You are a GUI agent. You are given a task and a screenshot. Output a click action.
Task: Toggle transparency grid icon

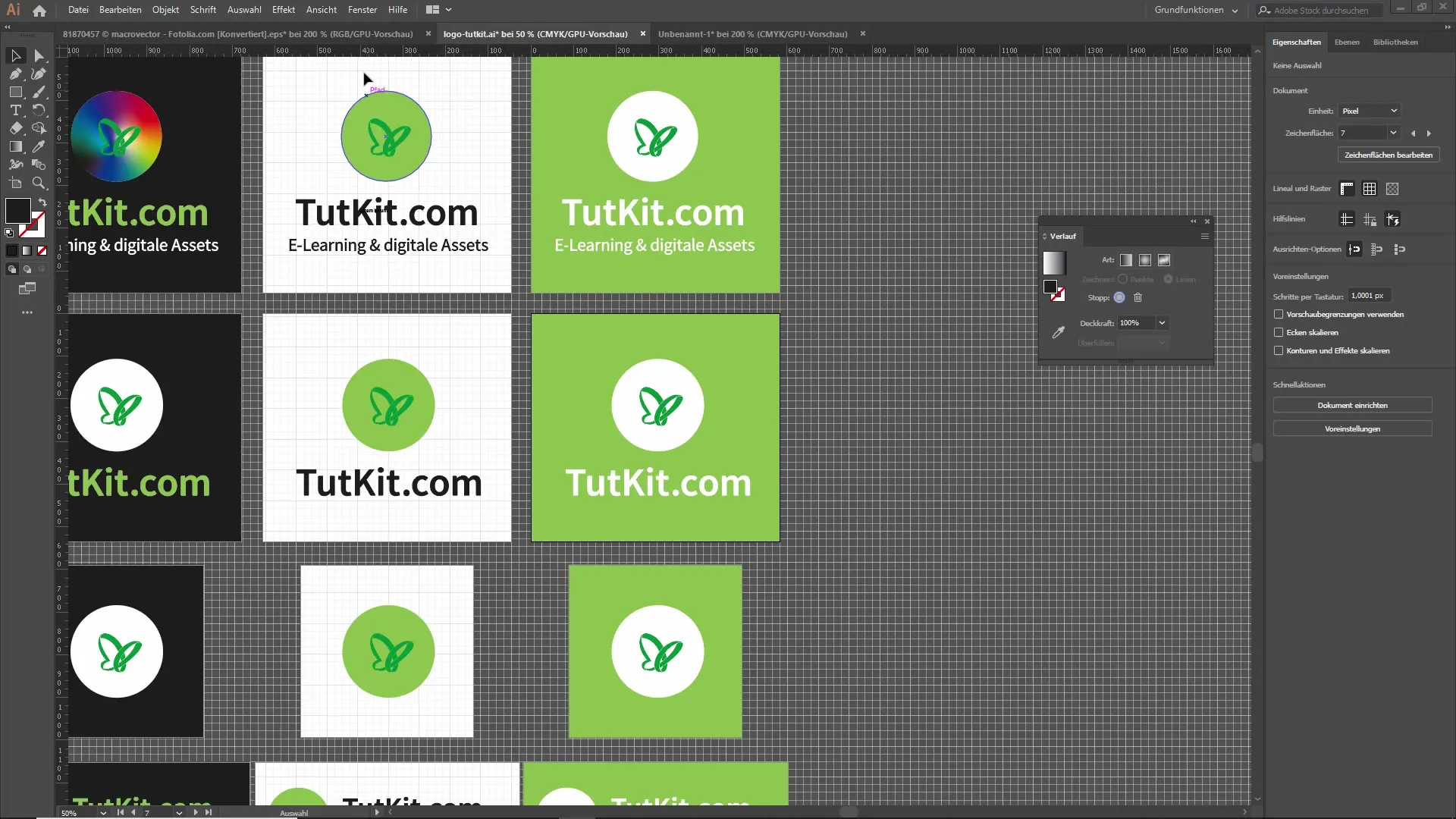click(1392, 189)
